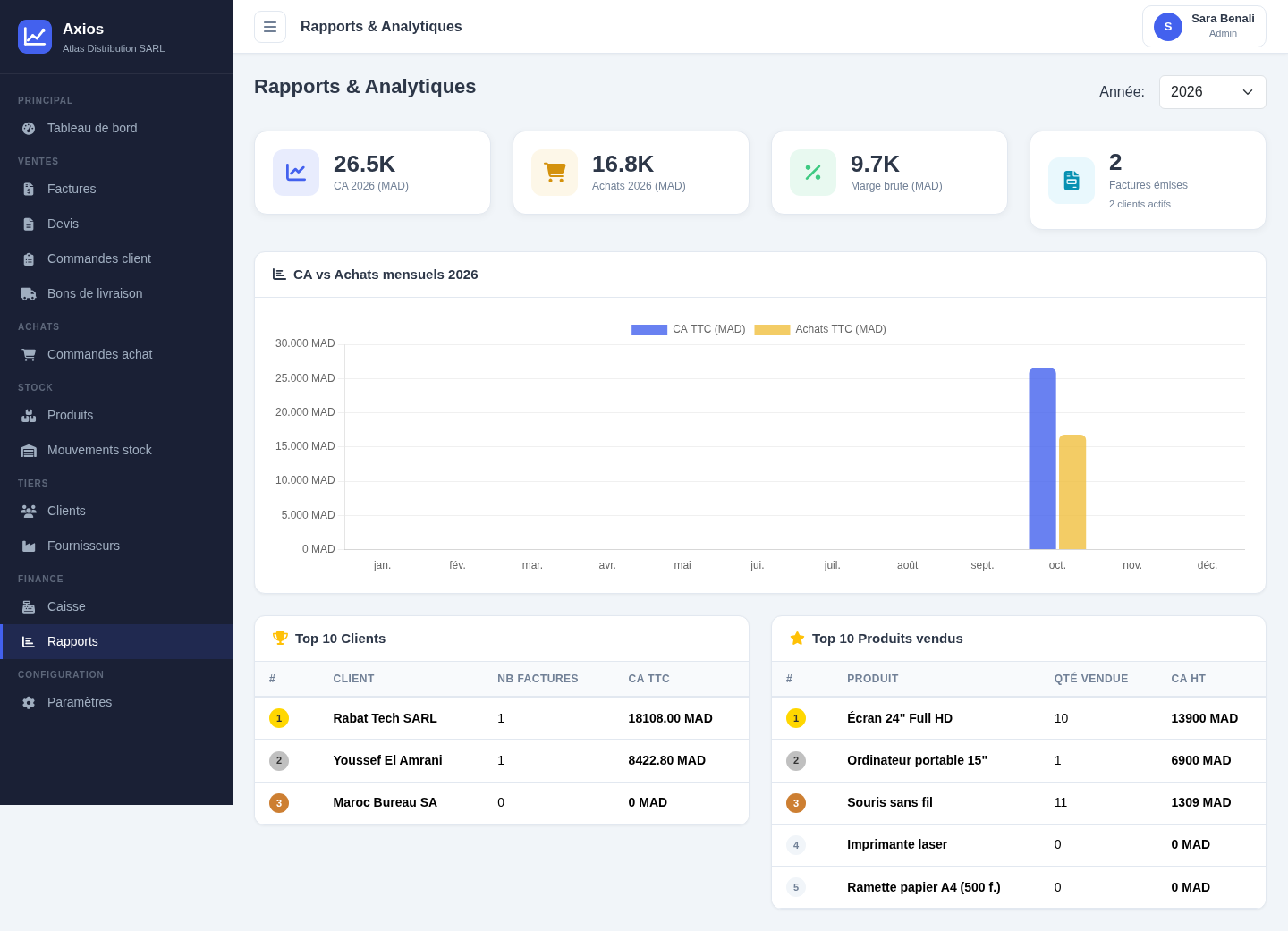
Task: Click the Clients people icon
Action: point(29,511)
